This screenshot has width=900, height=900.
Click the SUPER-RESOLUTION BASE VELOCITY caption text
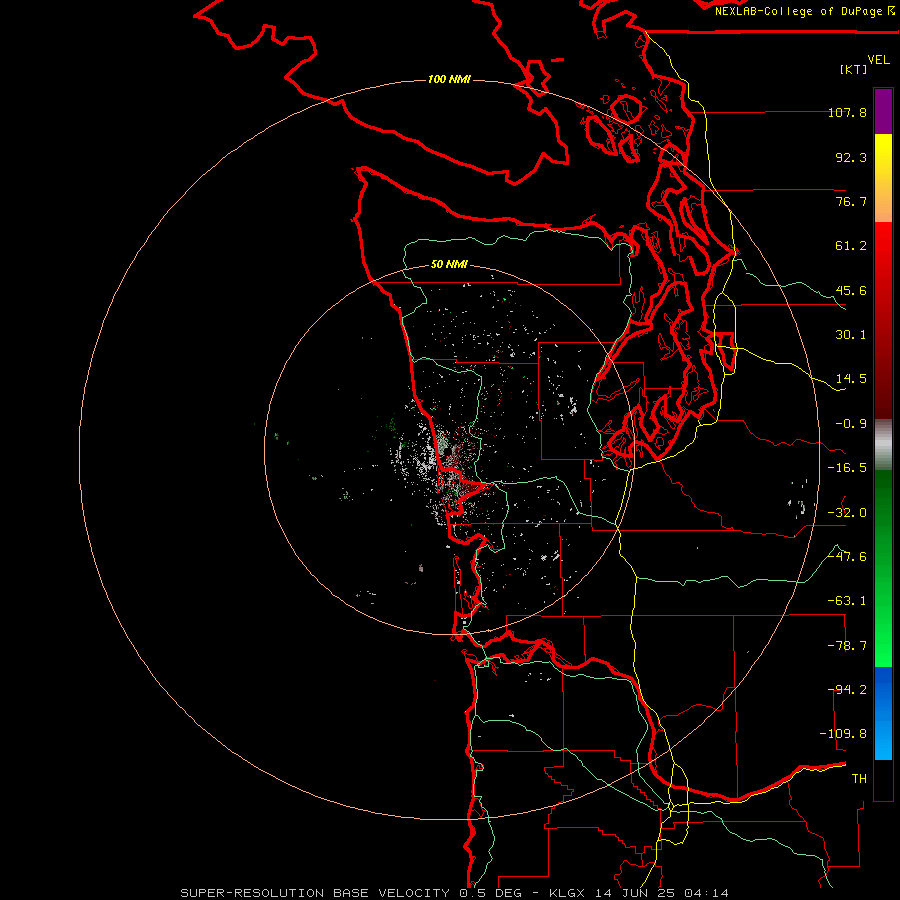(x=315, y=893)
